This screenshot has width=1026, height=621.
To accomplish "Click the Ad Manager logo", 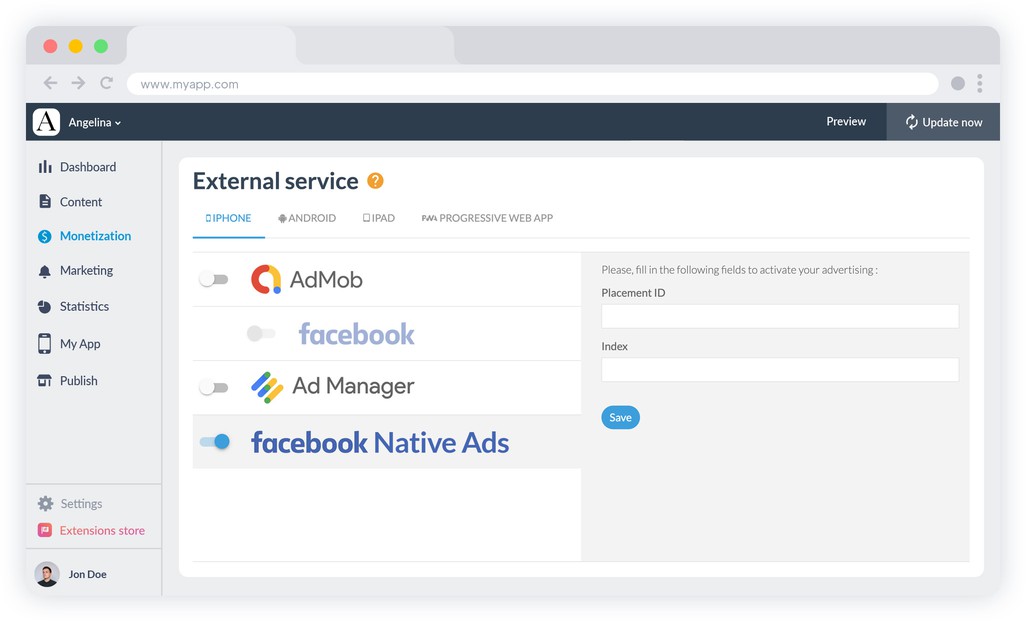I will pyautogui.click(x=332, y=386).
